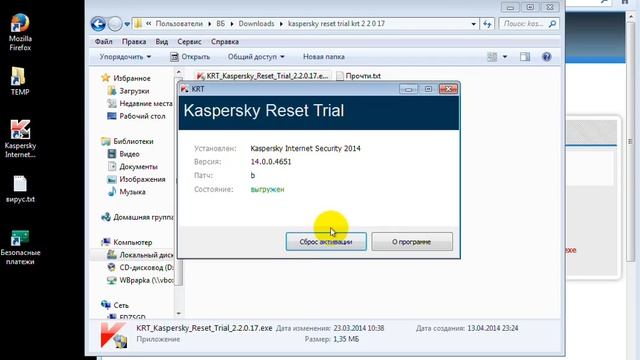Open the Файл menu
Screen dimensions: 640x360
[103, 42]
